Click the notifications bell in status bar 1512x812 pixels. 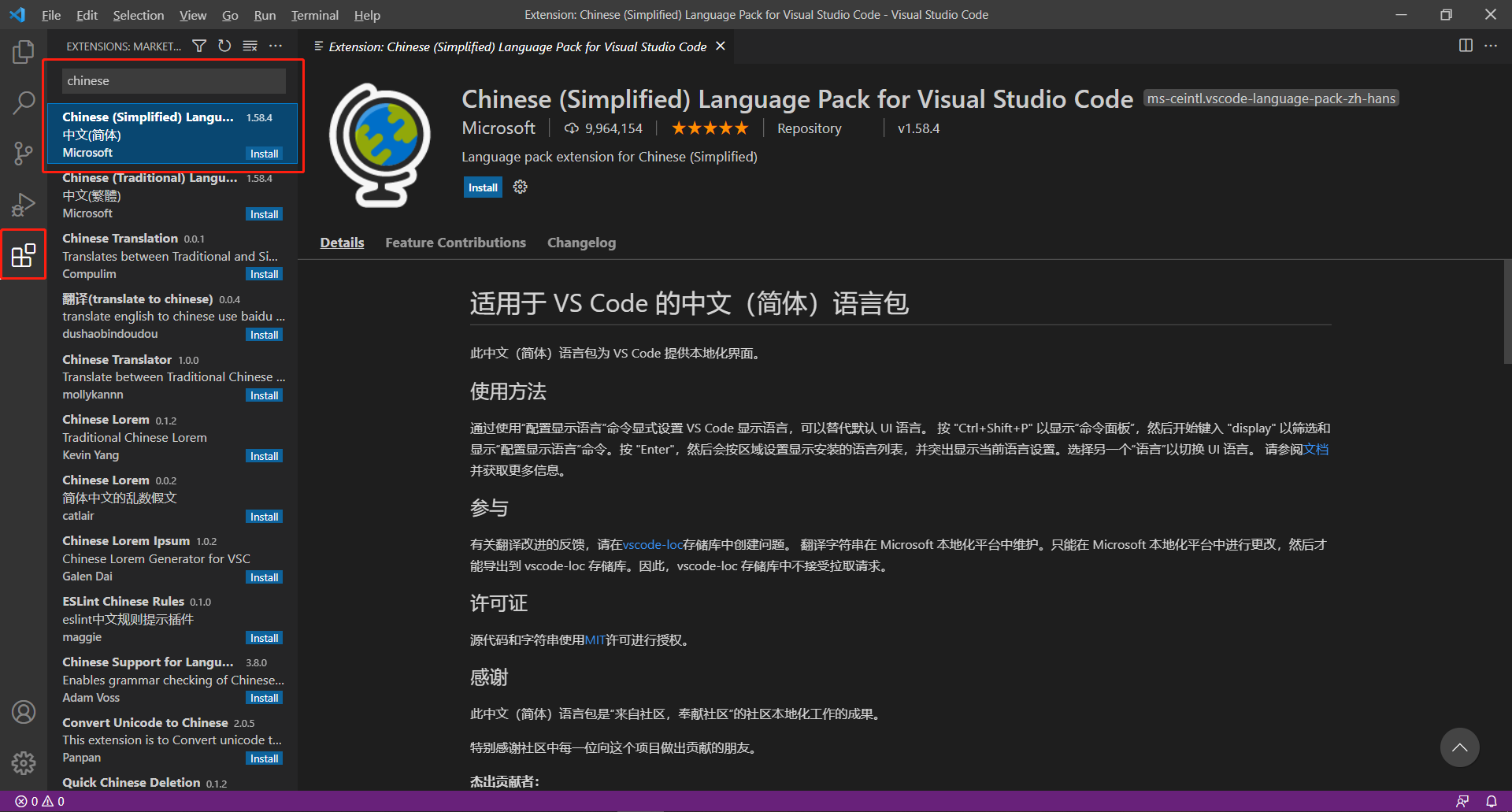tap(1492, 800)
